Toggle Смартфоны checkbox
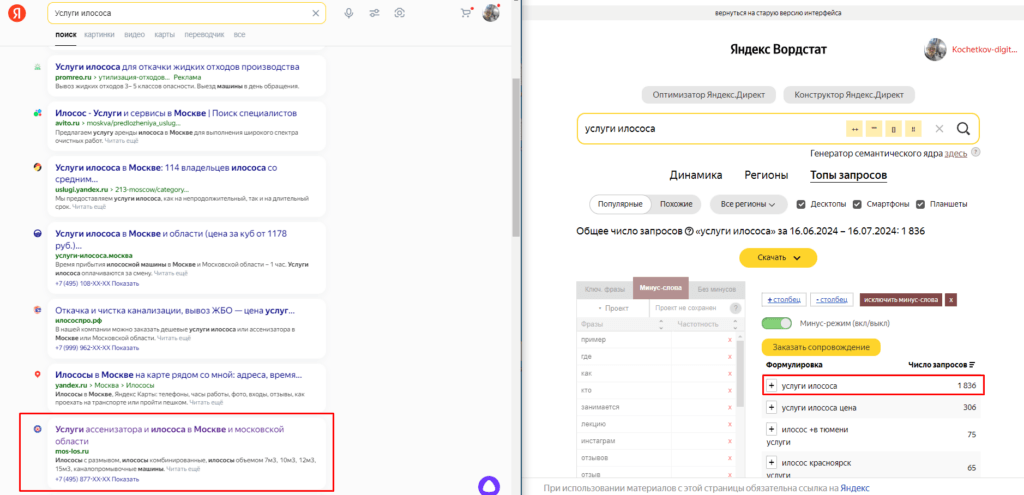This screenshot has height=495, width=1024. 857,204
